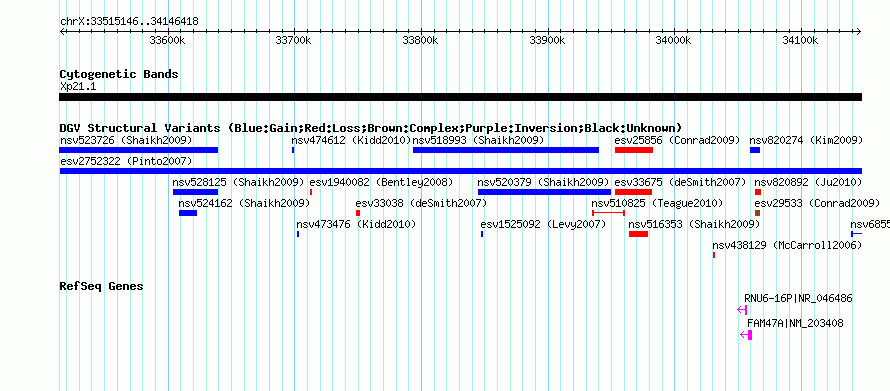This screenshot has width=890, height=391.
Task: Click the nsv510825 (Teague2010) red interval
Action: pyautogui.click(x=608, y=213)
